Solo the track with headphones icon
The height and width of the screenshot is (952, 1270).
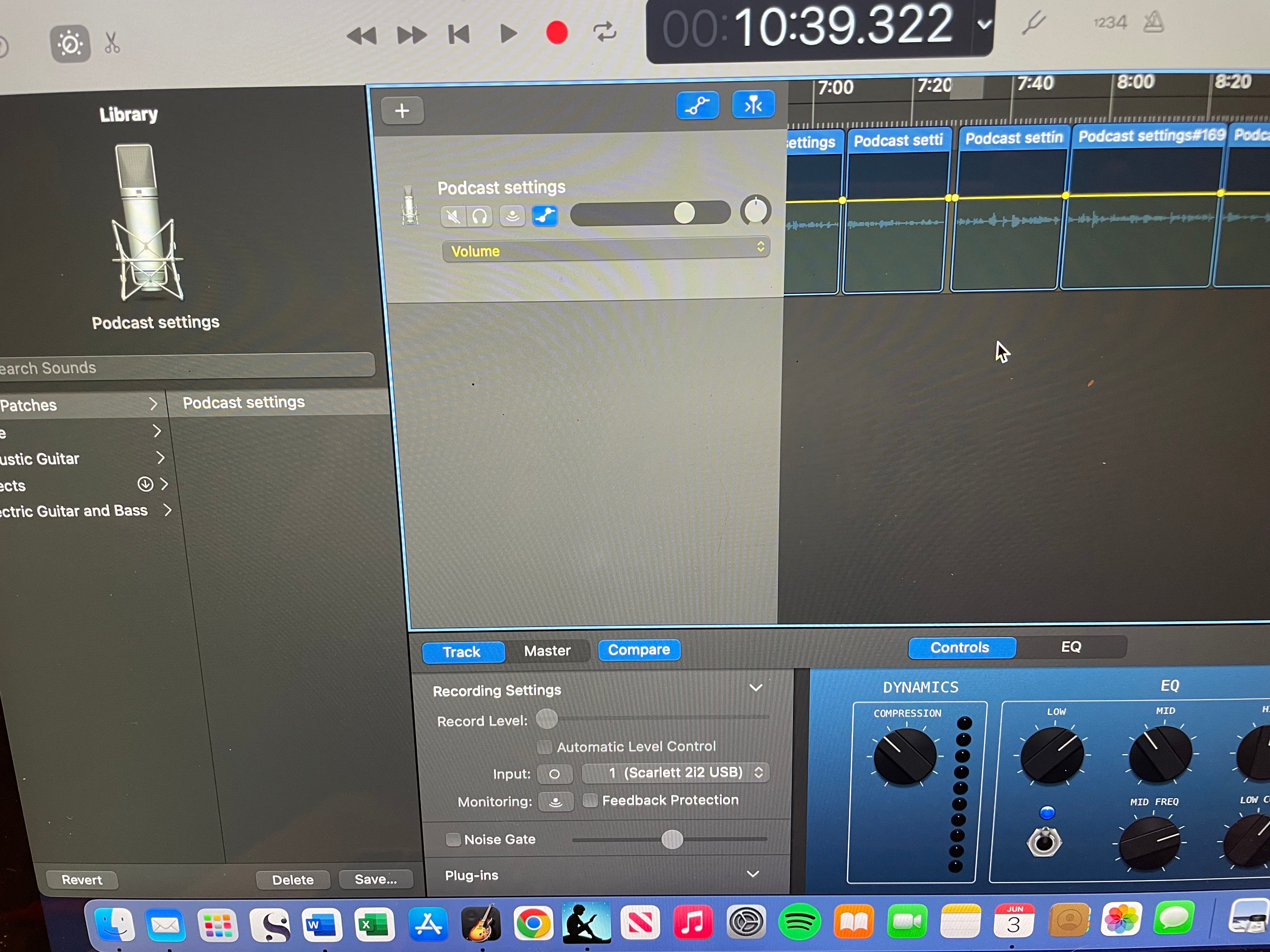click(x=480, y=217)
